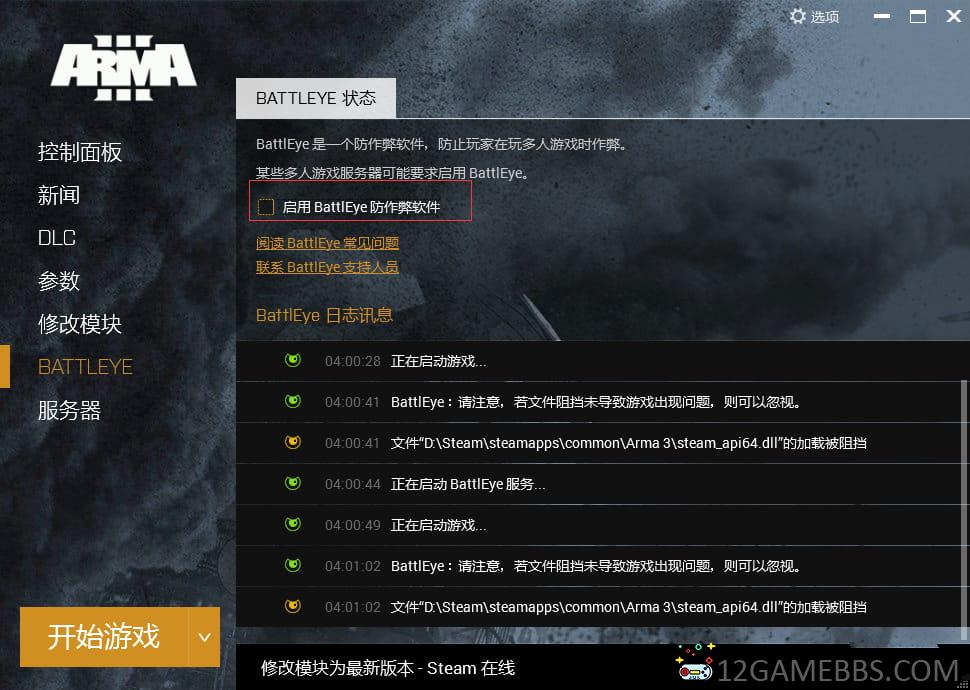Click green icon beside 04:01:02 BattlEye notice

coord(293,566)
